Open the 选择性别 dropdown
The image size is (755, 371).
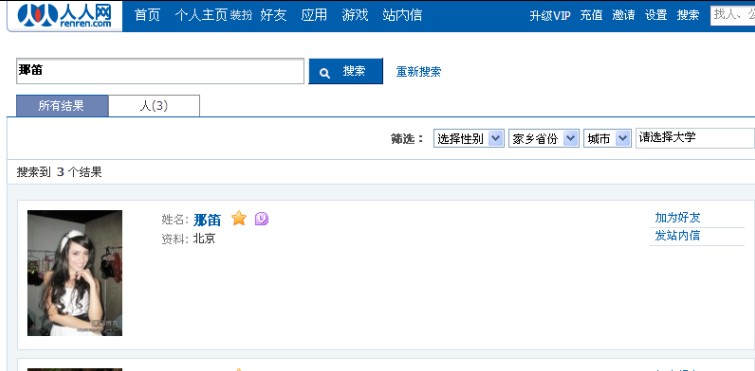click(469, 139)
